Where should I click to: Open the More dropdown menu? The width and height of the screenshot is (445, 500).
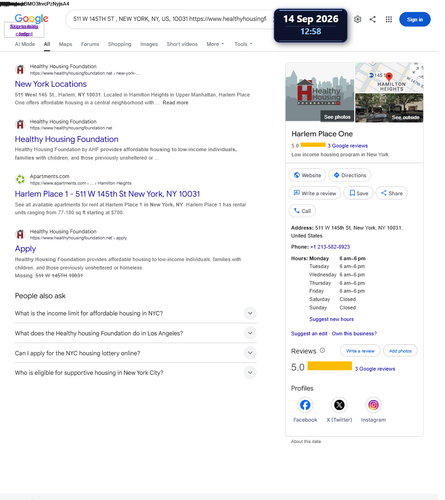pos(215,44)
